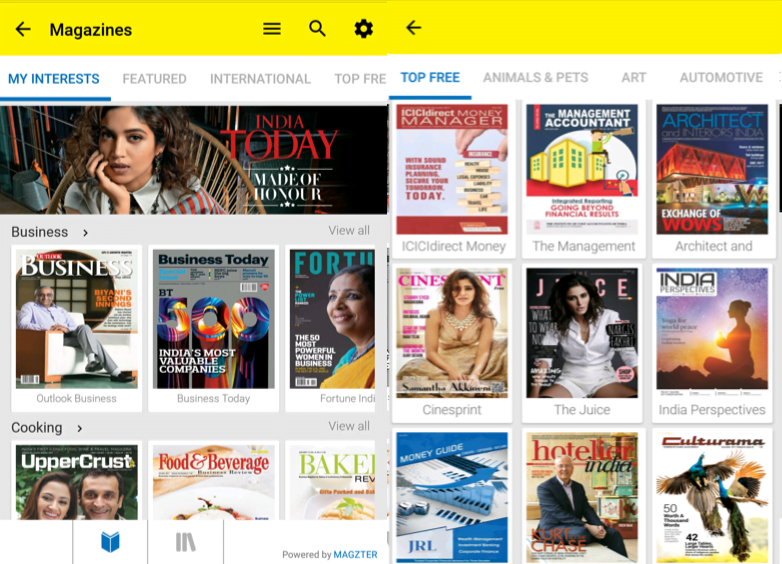This screenshot has height=564, width=782.
Task: Expand Cooking category chevron
Action: pyautogui.click(x=80, y=428)
